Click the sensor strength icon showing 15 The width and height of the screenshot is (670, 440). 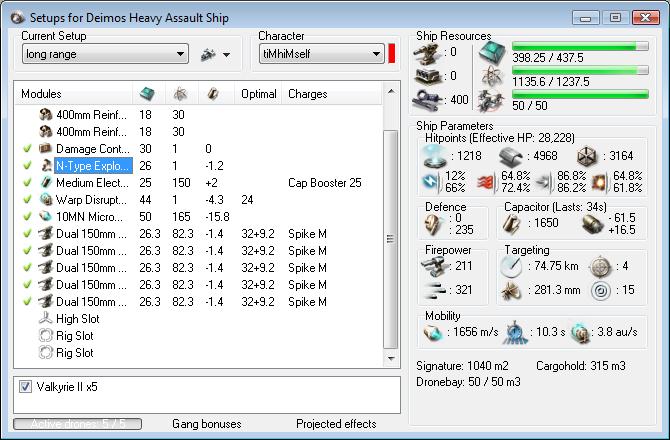600,290
